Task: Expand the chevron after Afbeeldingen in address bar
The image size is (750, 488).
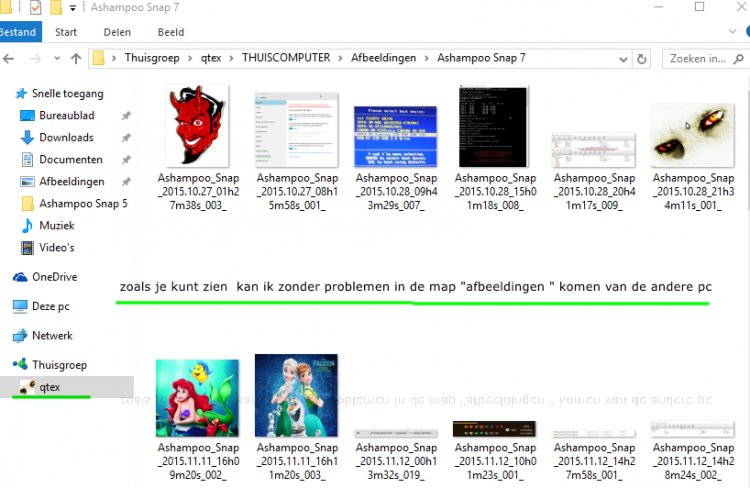Action: click(427, 59)
